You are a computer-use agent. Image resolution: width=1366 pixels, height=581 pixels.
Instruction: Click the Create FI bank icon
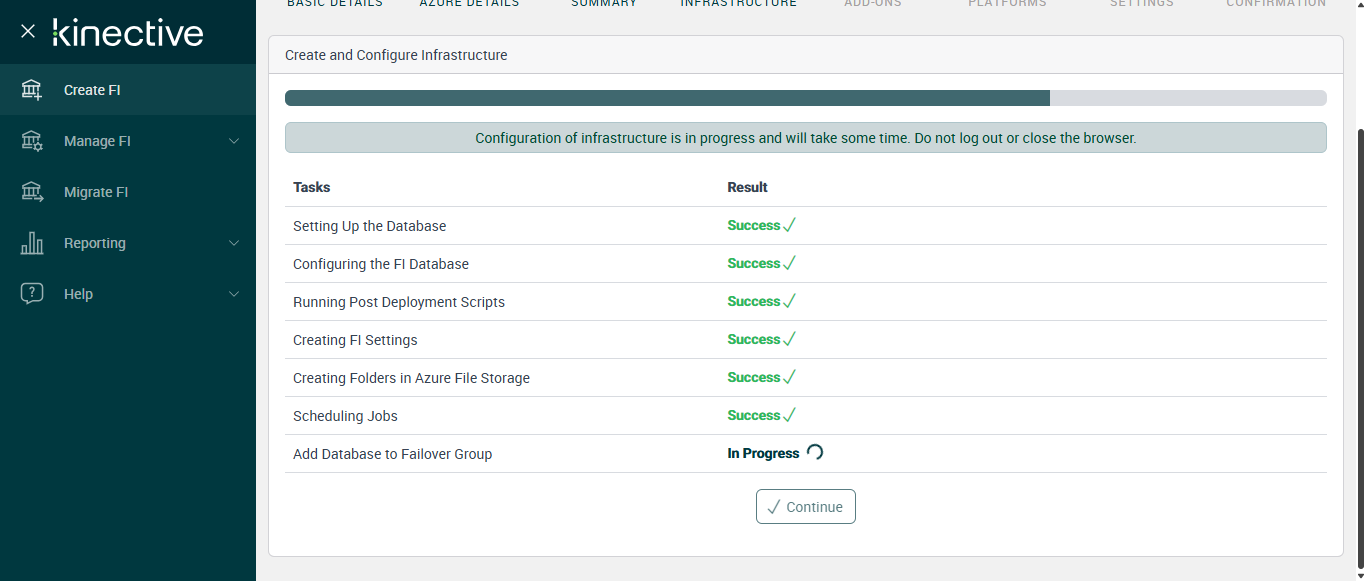pos(32,90)
